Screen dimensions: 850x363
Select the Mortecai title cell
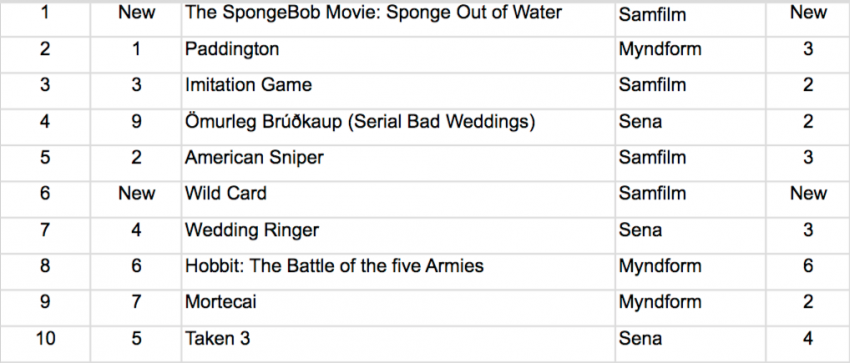tap(398, 308)
